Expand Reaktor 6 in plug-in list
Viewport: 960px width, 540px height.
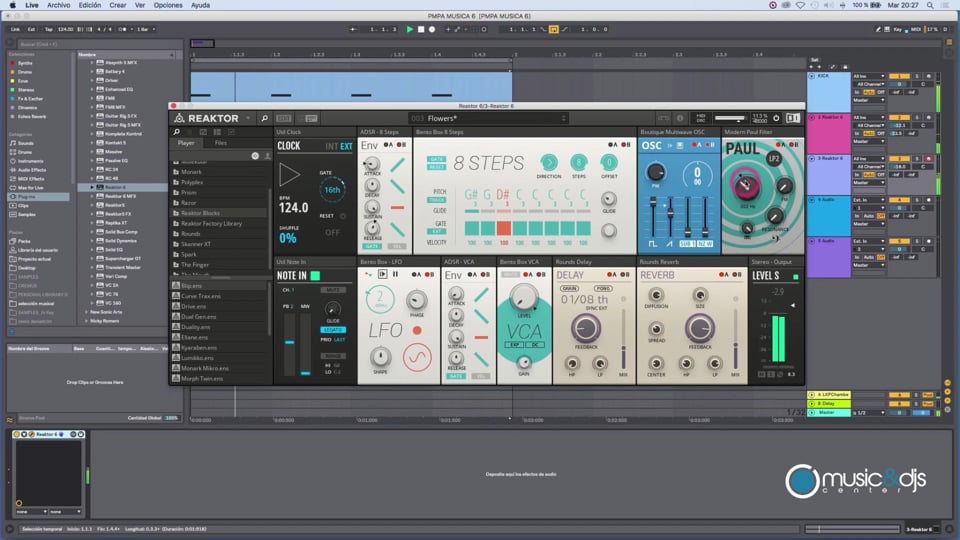coord(92,187)
